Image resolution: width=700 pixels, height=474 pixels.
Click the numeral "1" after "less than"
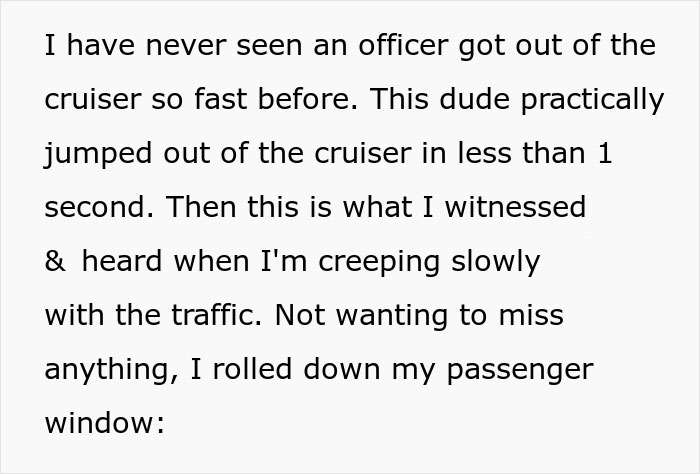tap(604, 153)
